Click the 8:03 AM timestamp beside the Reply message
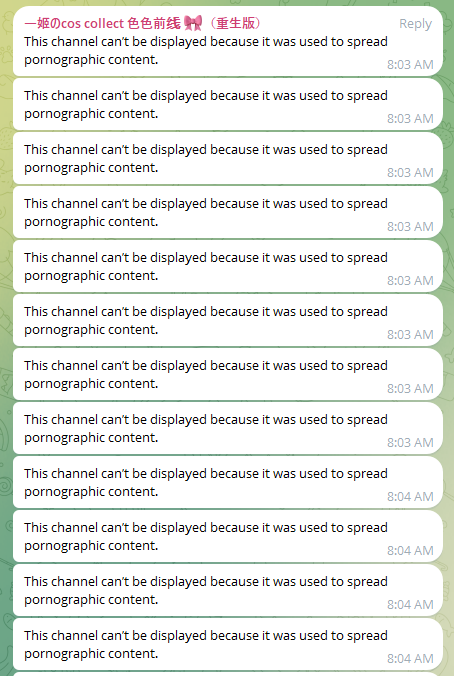The width and height of the screenshot is (454, 676). 410,65
